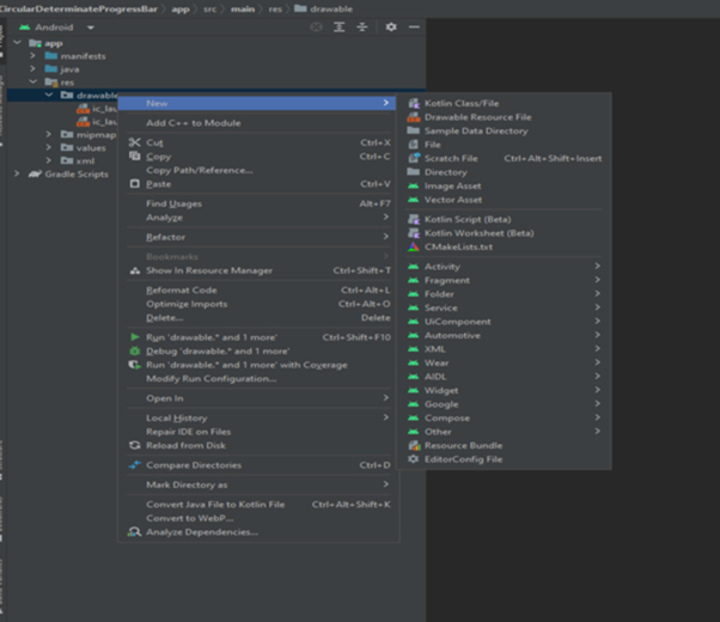Viewport: 720px width, 622px height.
Task: Open the Fragment submenu
Action: pos(504,280)
